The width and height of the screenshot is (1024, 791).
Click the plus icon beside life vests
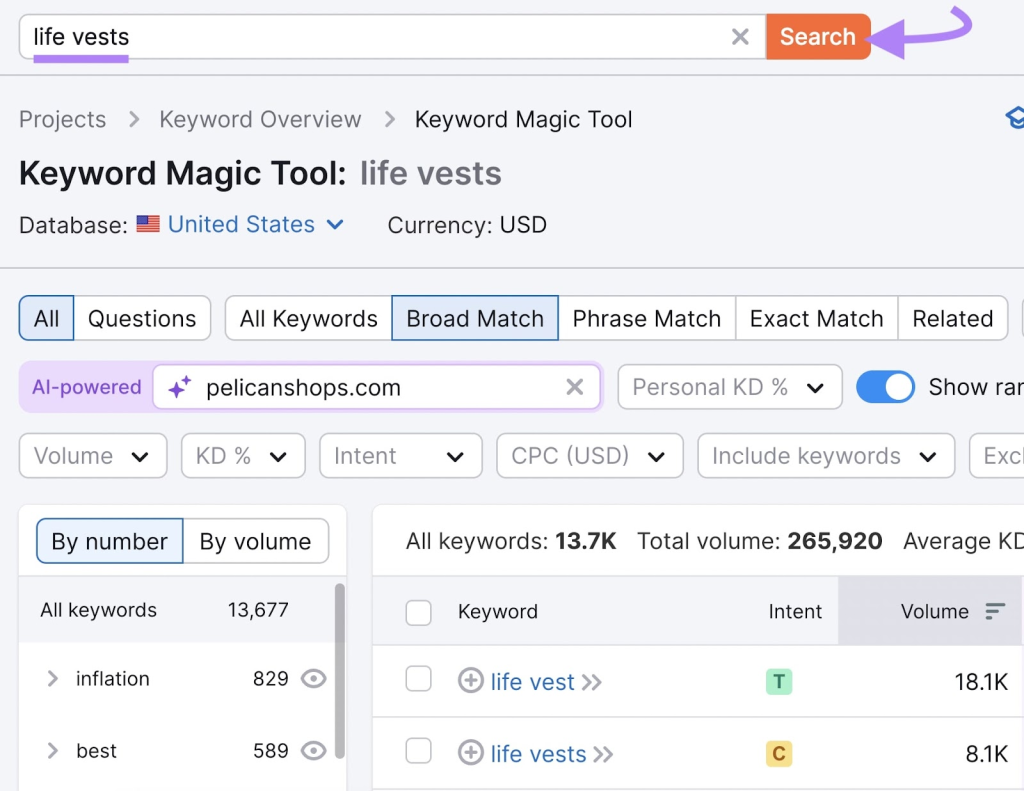(470, 753)
